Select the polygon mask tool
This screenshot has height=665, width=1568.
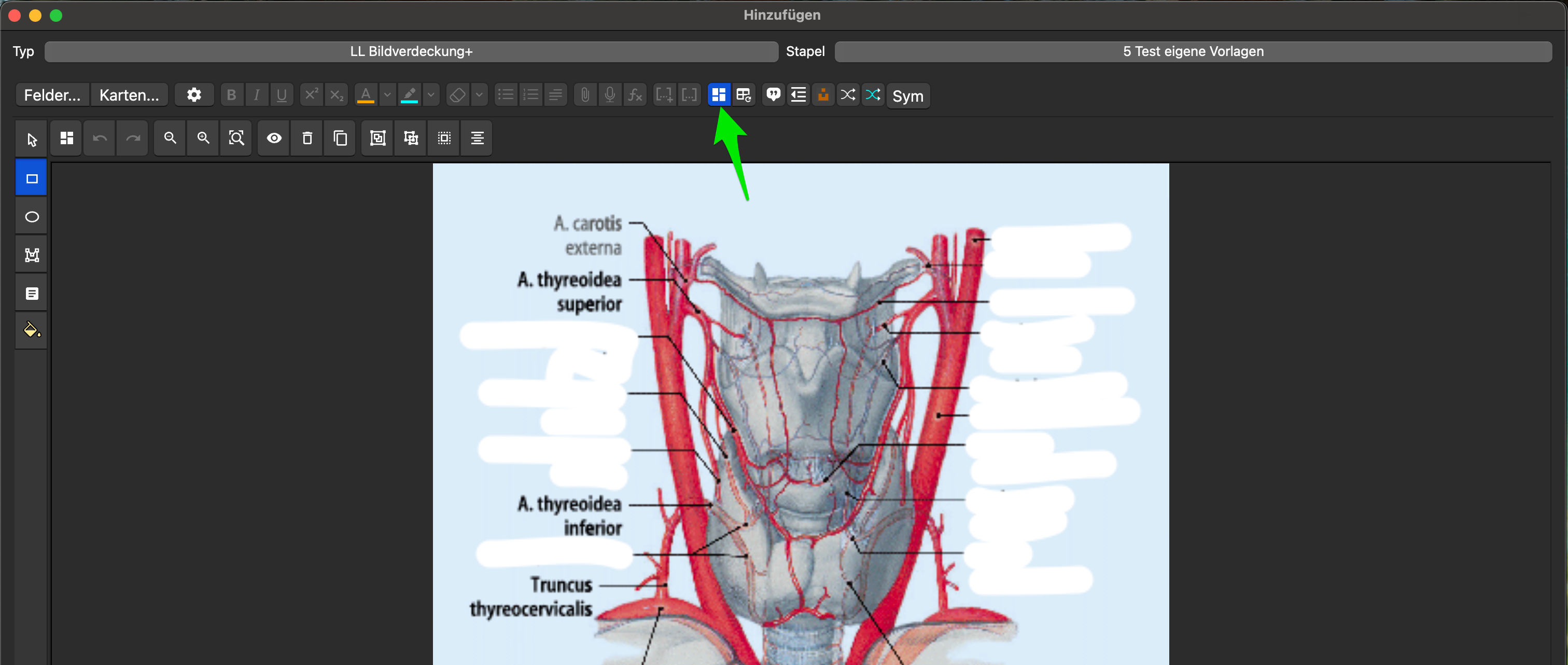[32, 255]
